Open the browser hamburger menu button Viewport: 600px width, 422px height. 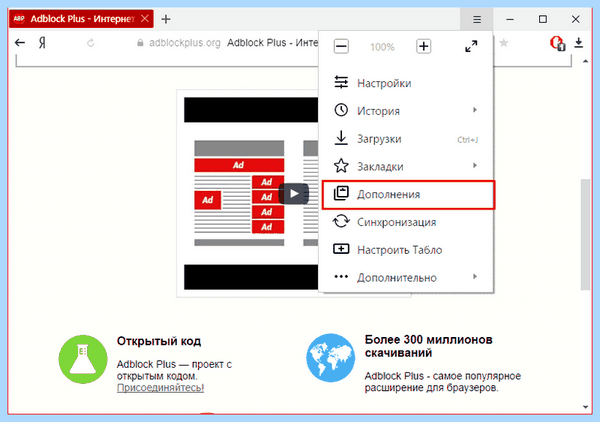tap(476, 19)
